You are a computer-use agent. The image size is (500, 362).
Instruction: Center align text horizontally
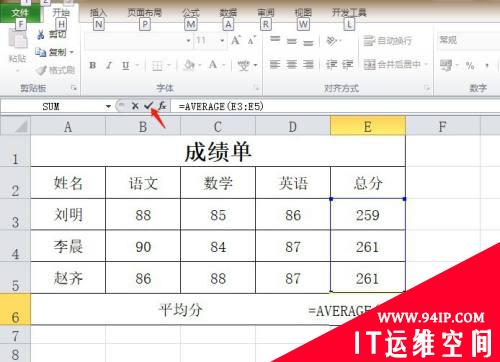point(292,64)
